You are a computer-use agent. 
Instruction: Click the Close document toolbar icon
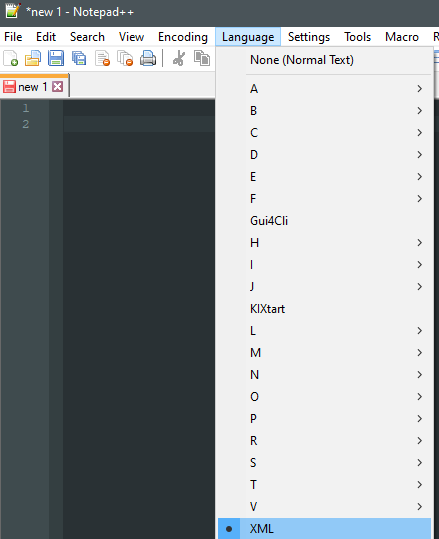click(x=102, y=58)
